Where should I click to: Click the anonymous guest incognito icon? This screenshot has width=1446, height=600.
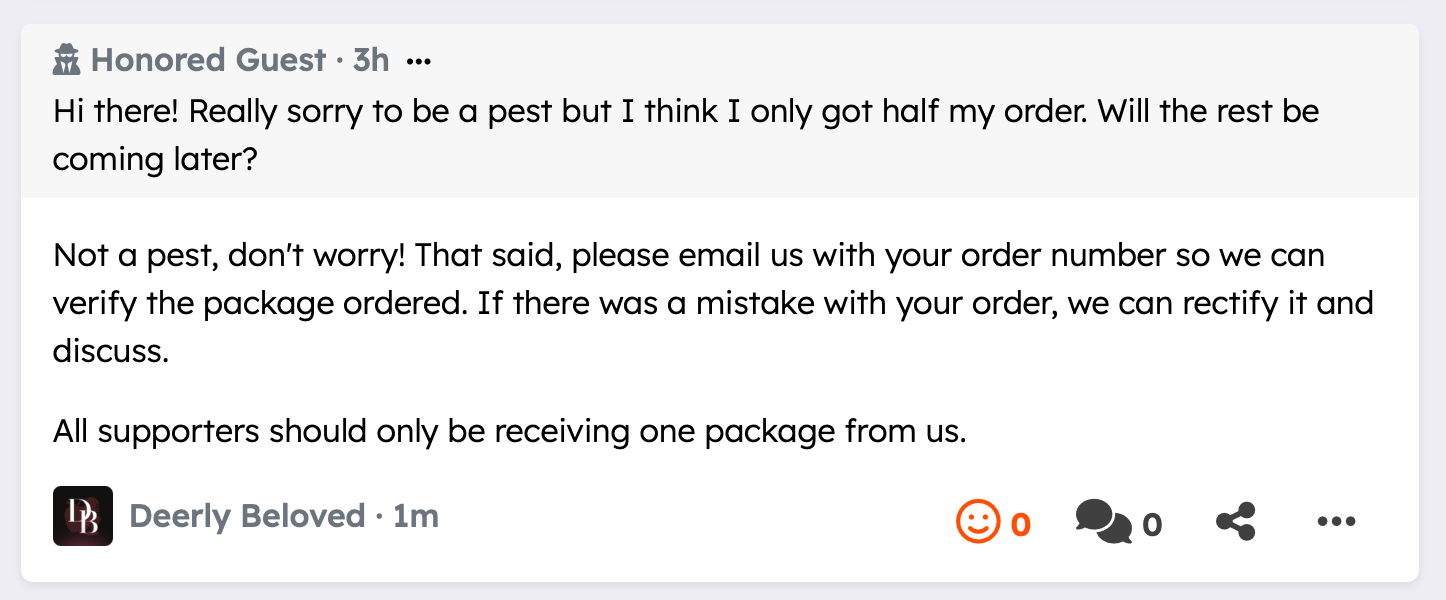[67, 61]
